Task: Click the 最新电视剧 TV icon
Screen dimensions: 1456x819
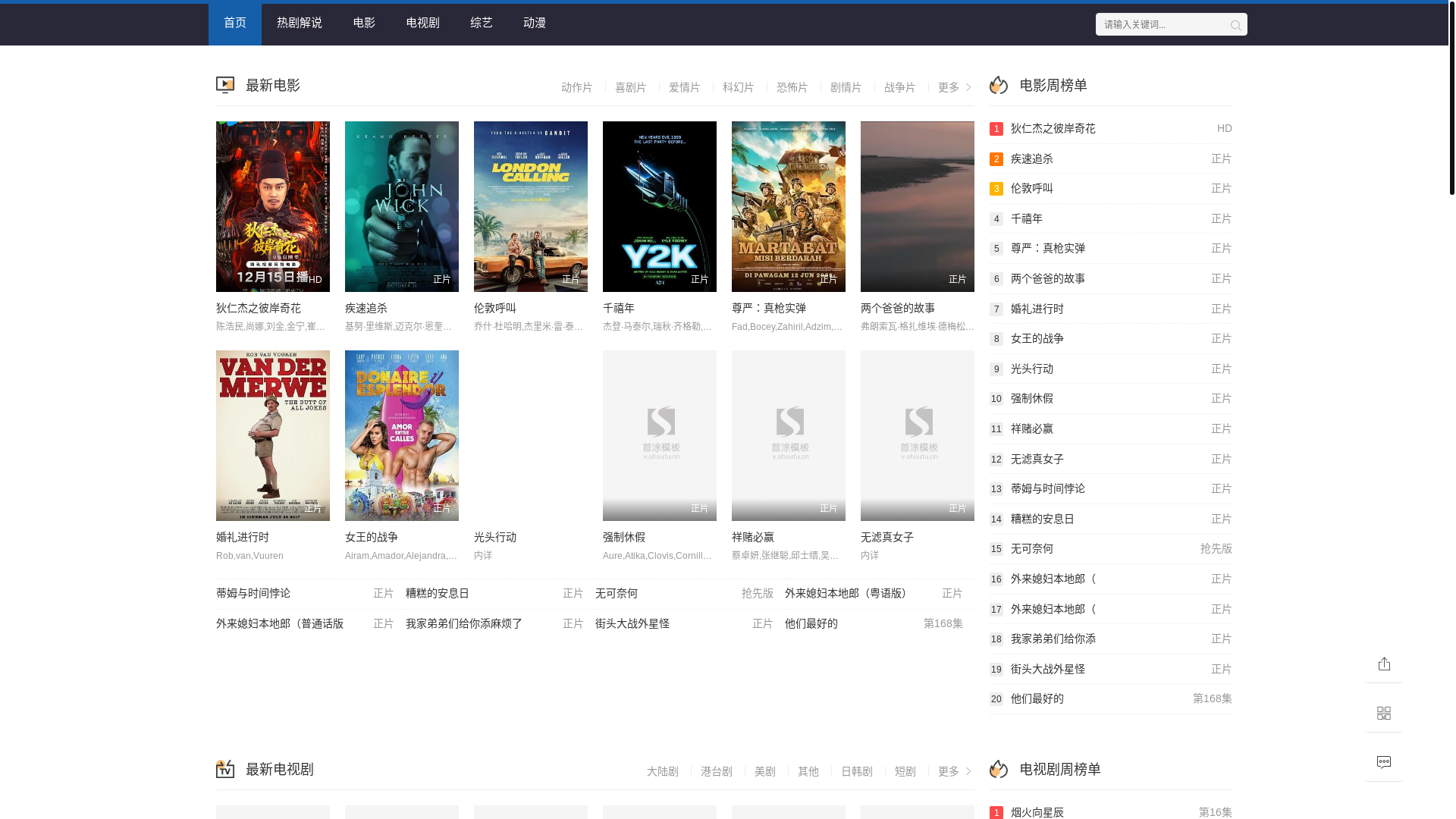Action: point(225,769)
